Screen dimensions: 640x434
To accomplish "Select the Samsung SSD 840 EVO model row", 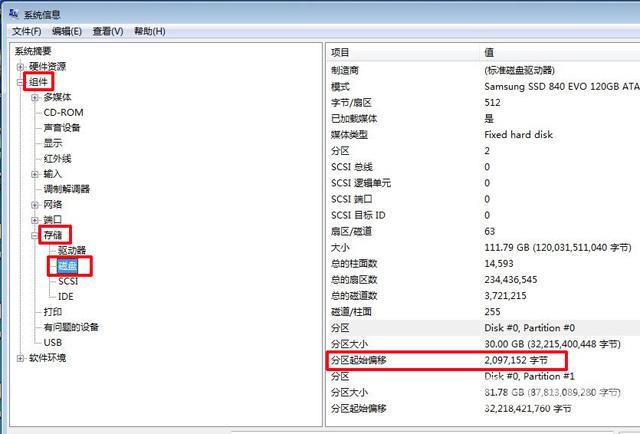I will pyautogui.click(x=480, y=87).
